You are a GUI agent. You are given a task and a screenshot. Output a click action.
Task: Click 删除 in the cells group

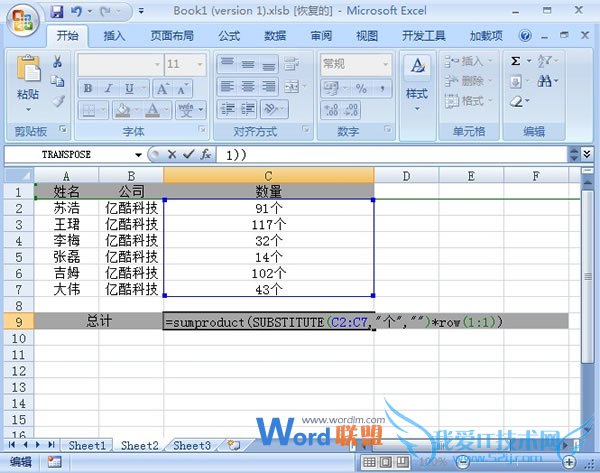(x=468, y=81)
